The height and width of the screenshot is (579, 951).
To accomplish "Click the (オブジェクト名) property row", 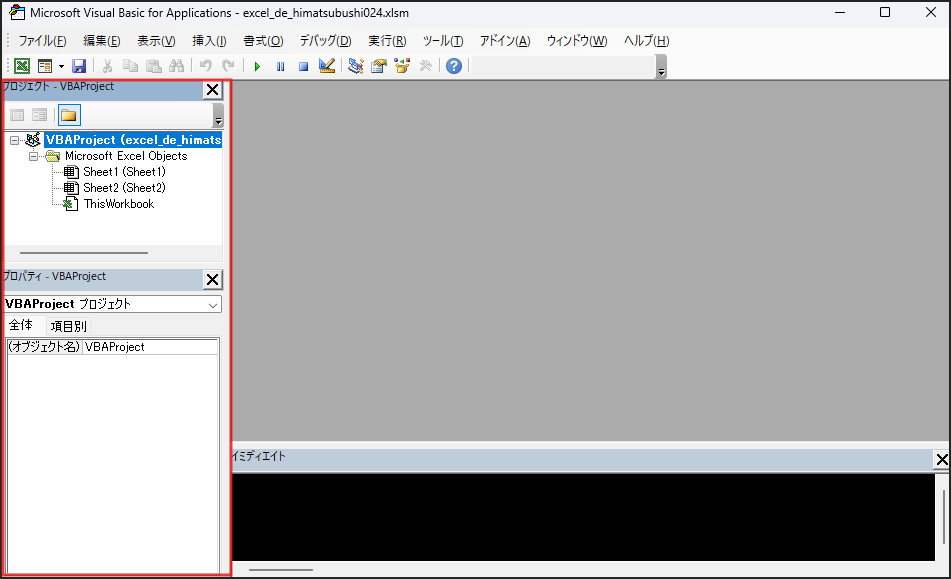I will pos(113,347).
